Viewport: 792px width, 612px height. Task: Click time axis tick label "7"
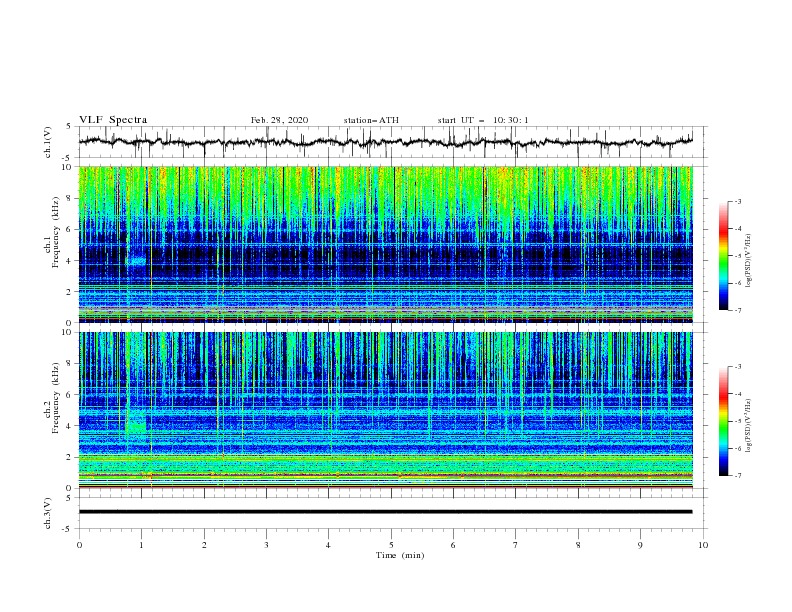[x=516, y=545]
